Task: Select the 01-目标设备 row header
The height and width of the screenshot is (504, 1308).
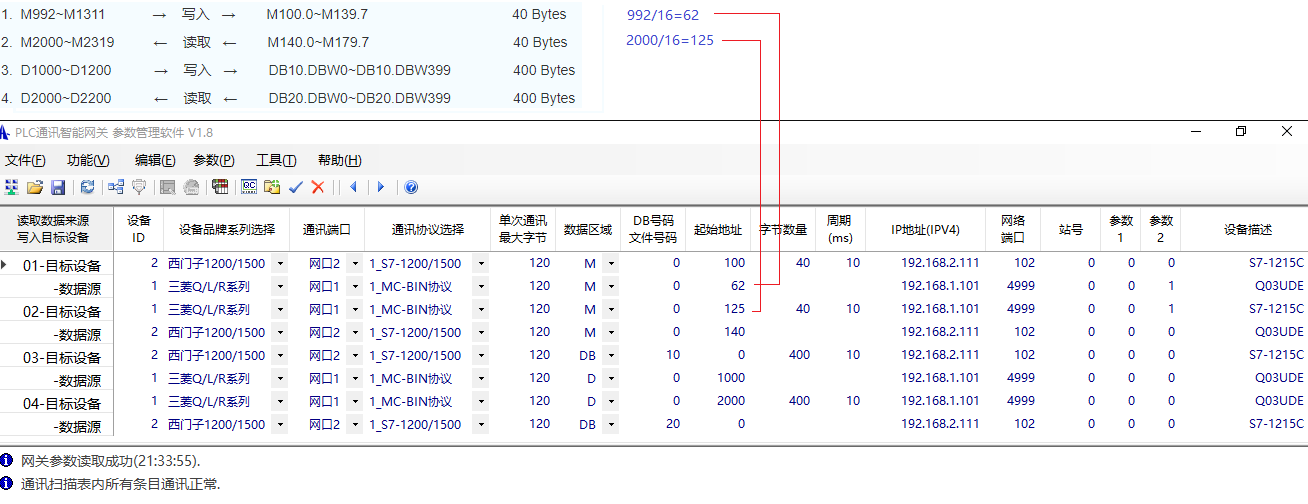Action: pos(62,265)
